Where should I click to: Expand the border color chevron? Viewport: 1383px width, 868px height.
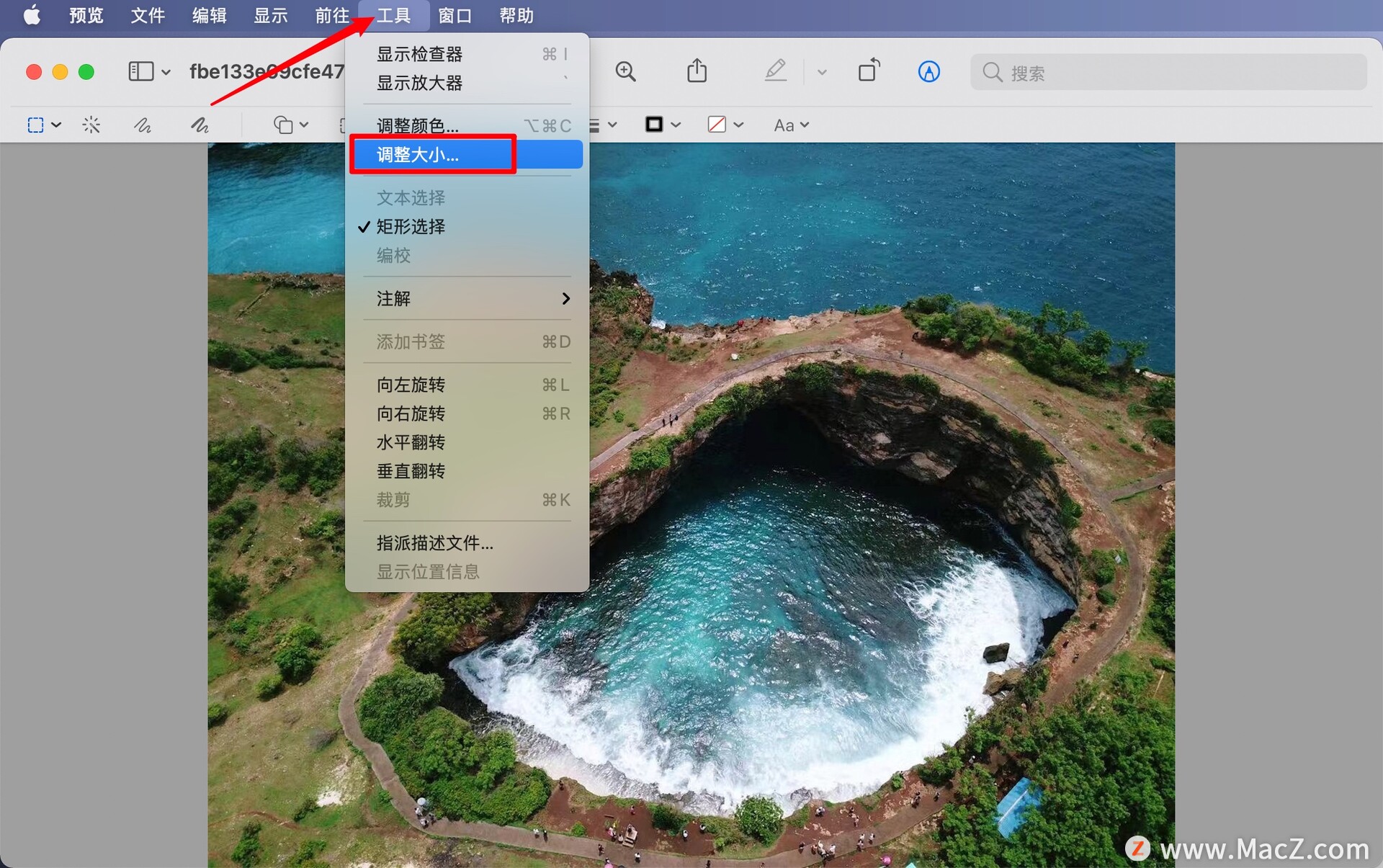[x=676, y=125]
